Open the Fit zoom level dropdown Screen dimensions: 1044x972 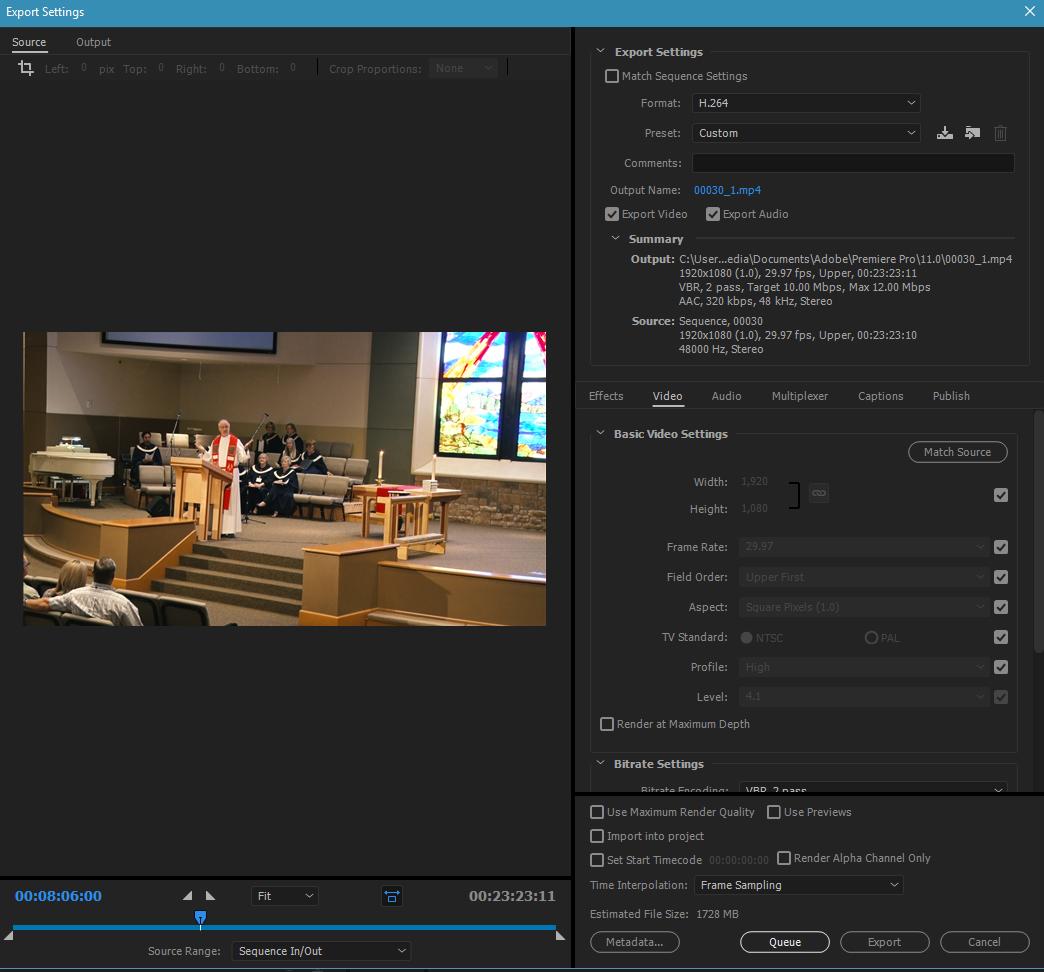(x=284, y=896)
